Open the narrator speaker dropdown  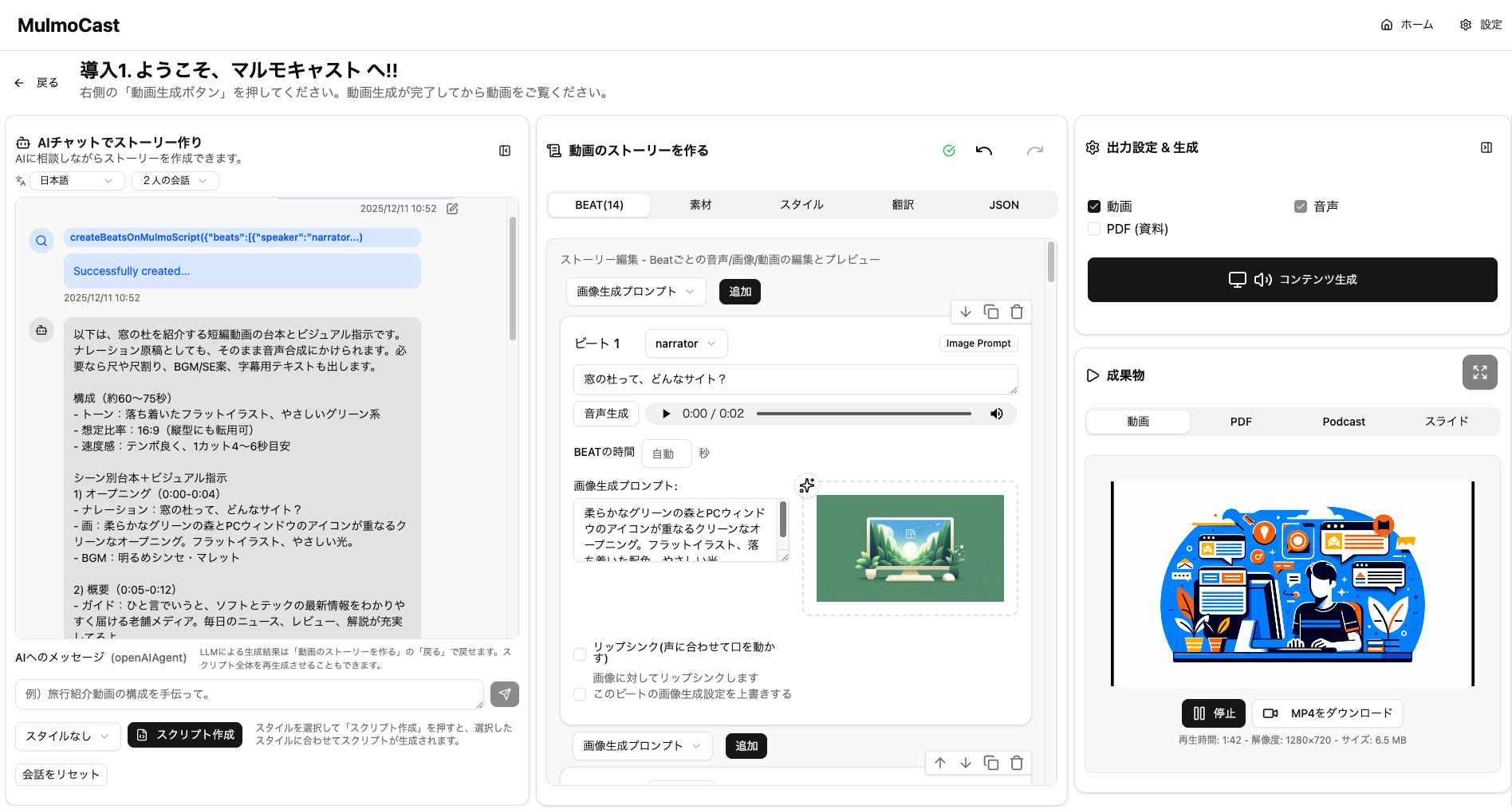click(x=685, y=343)
